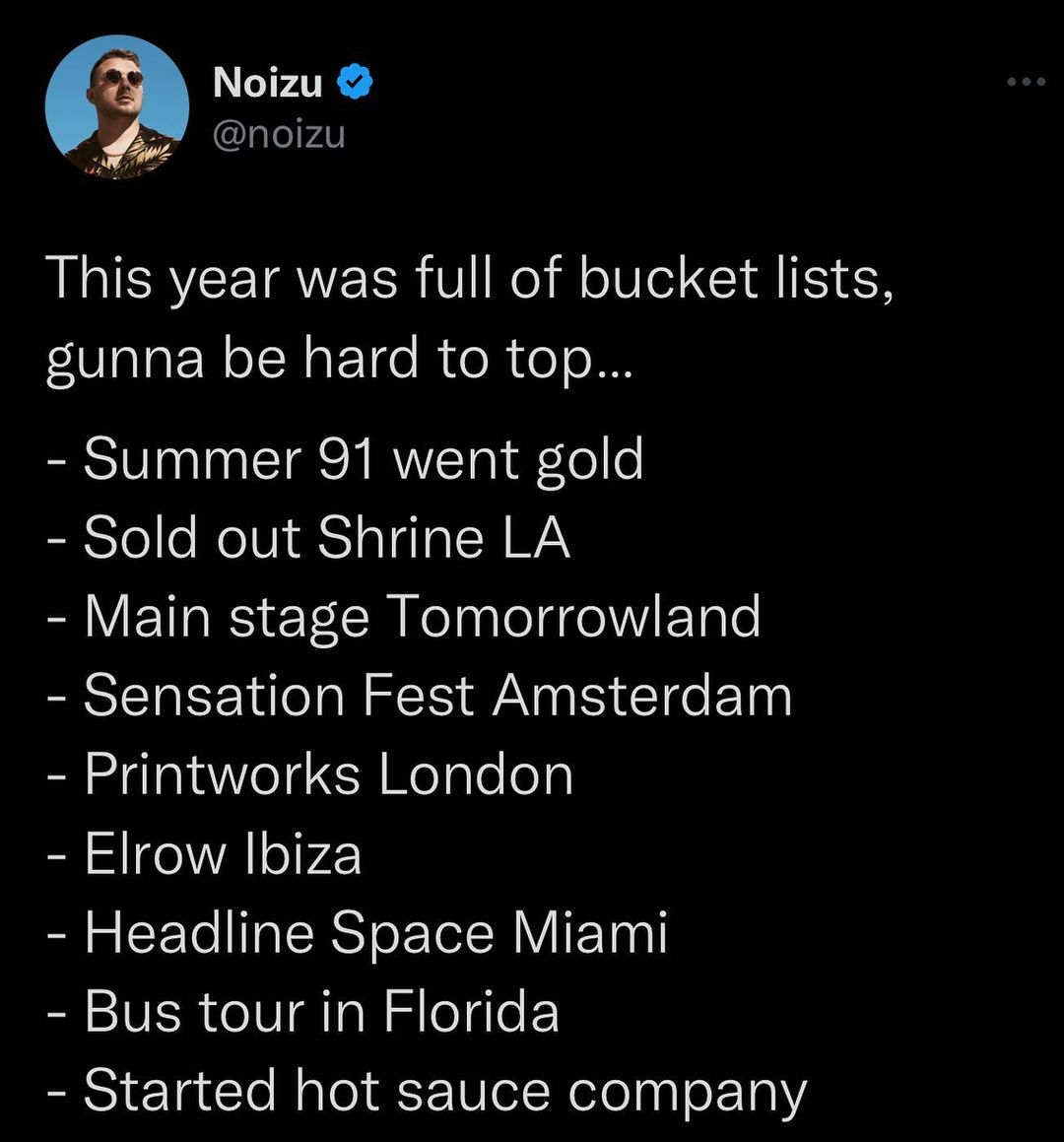Click the blue verified badge
The image size is (1064, 1142).
[355, 83]
